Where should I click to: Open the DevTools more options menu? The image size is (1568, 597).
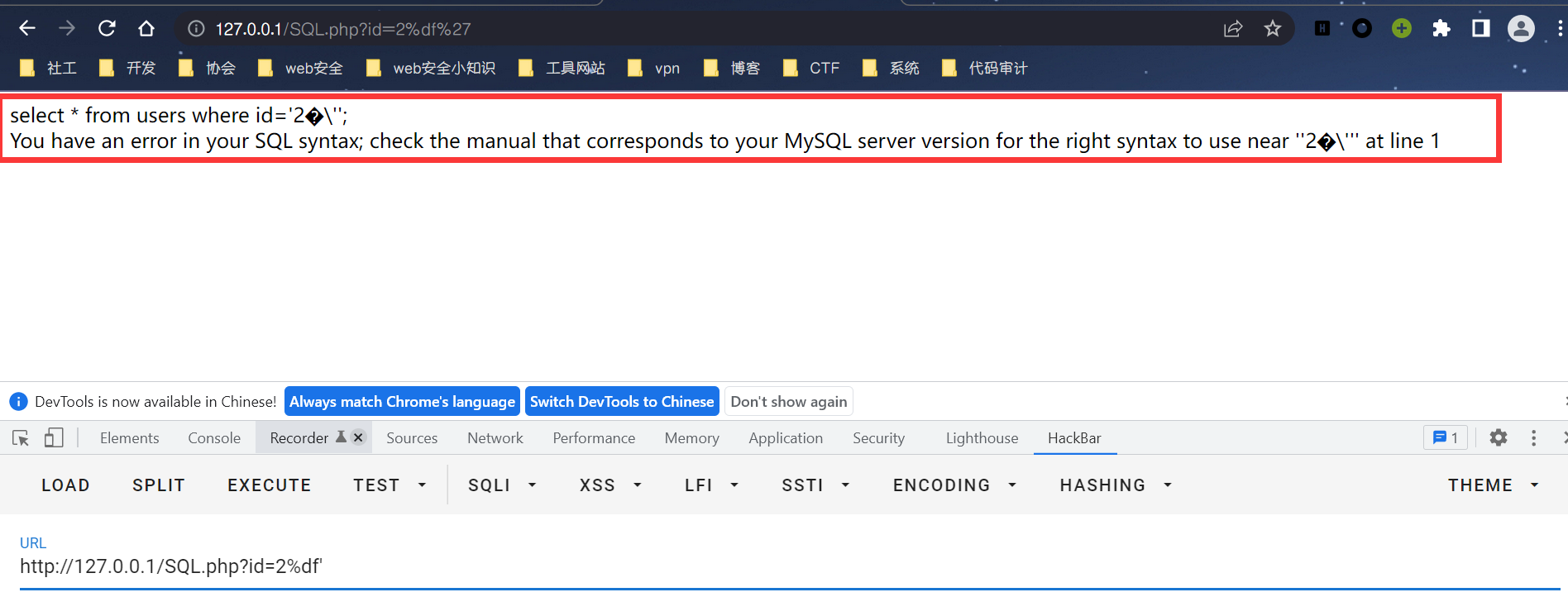coord(1533,438)
